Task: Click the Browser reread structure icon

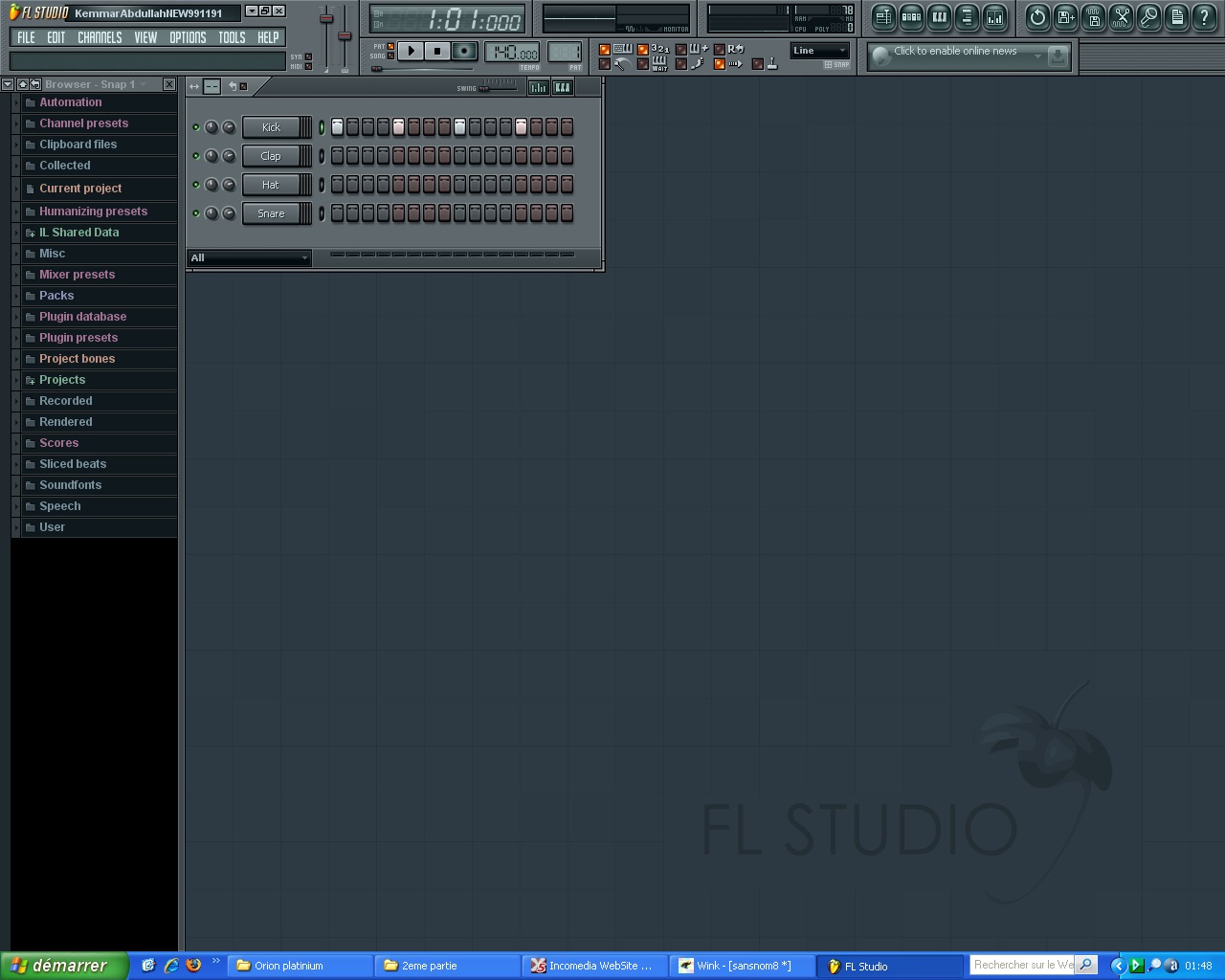Action: [x=34, y=84]
